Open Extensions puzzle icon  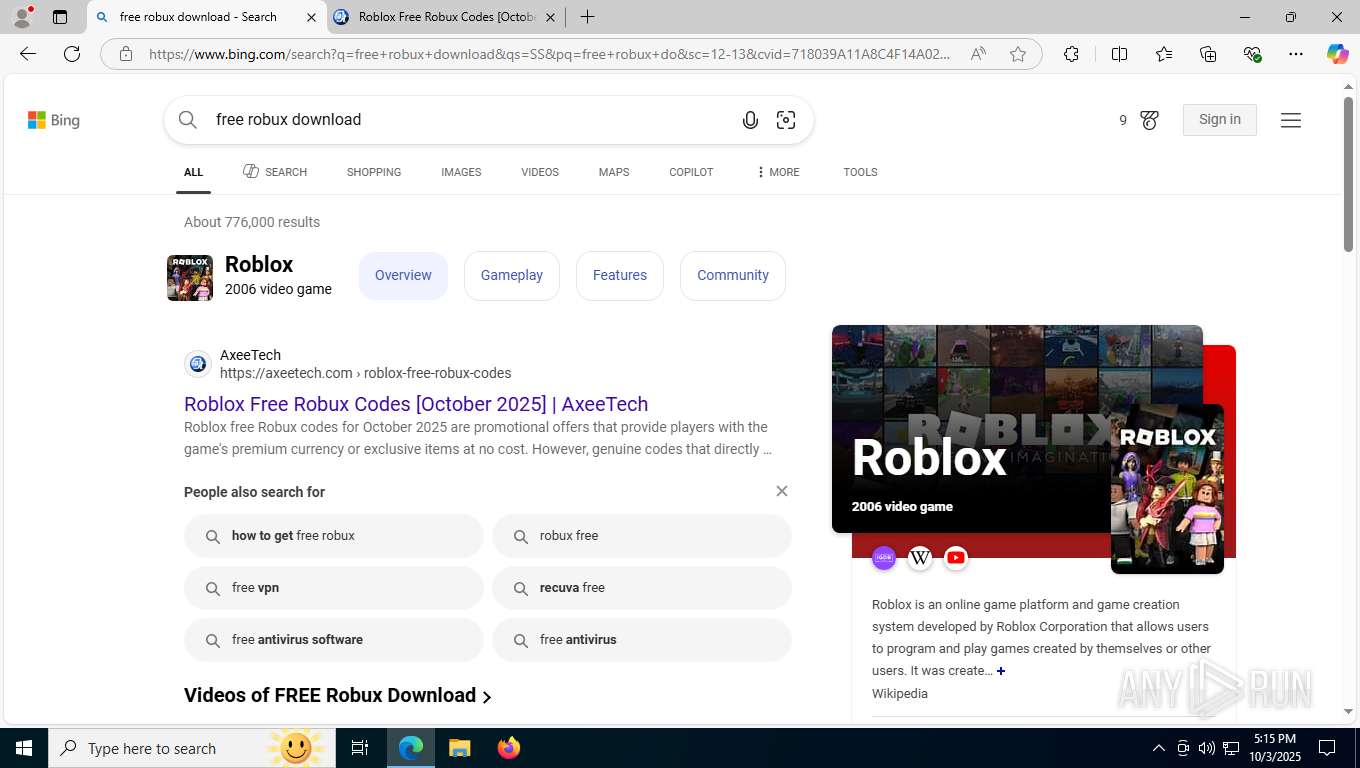1071,54
